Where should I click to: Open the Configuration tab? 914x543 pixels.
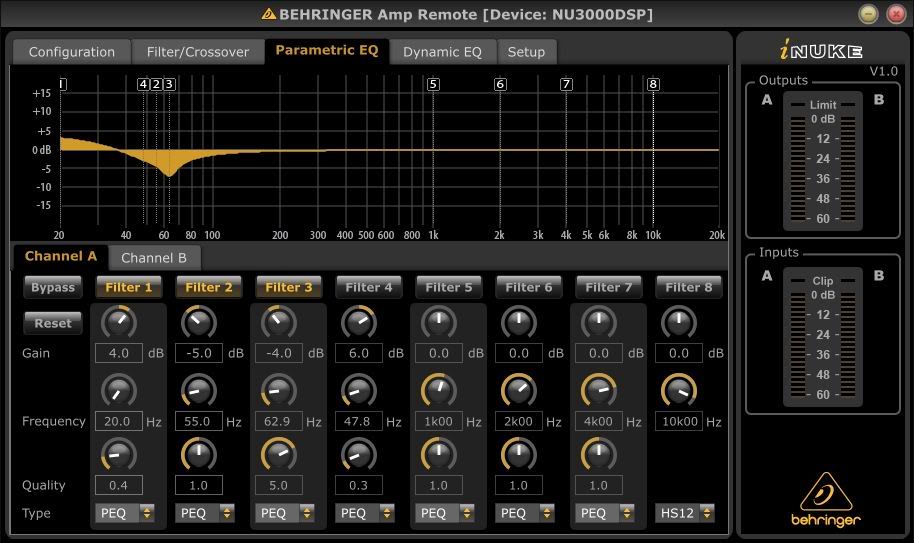tap(72, 52)
